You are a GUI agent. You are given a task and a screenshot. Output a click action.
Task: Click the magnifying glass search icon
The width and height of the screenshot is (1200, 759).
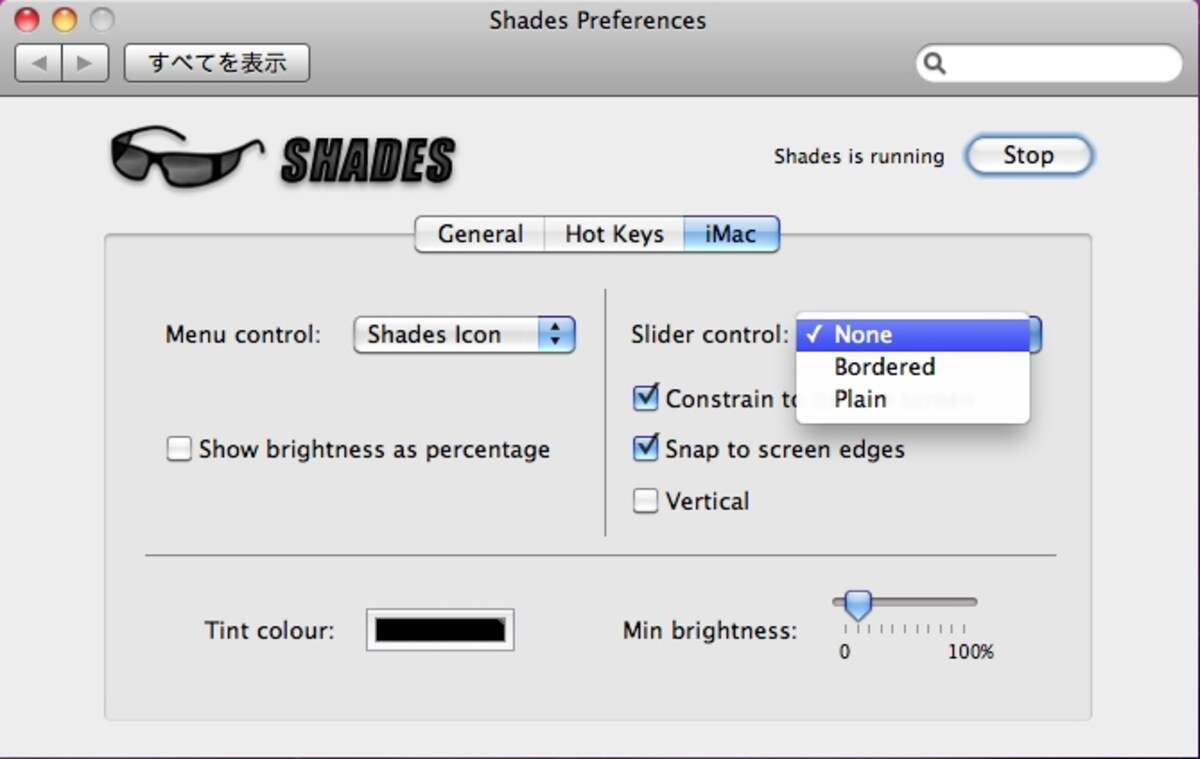[x=934, y=63]
